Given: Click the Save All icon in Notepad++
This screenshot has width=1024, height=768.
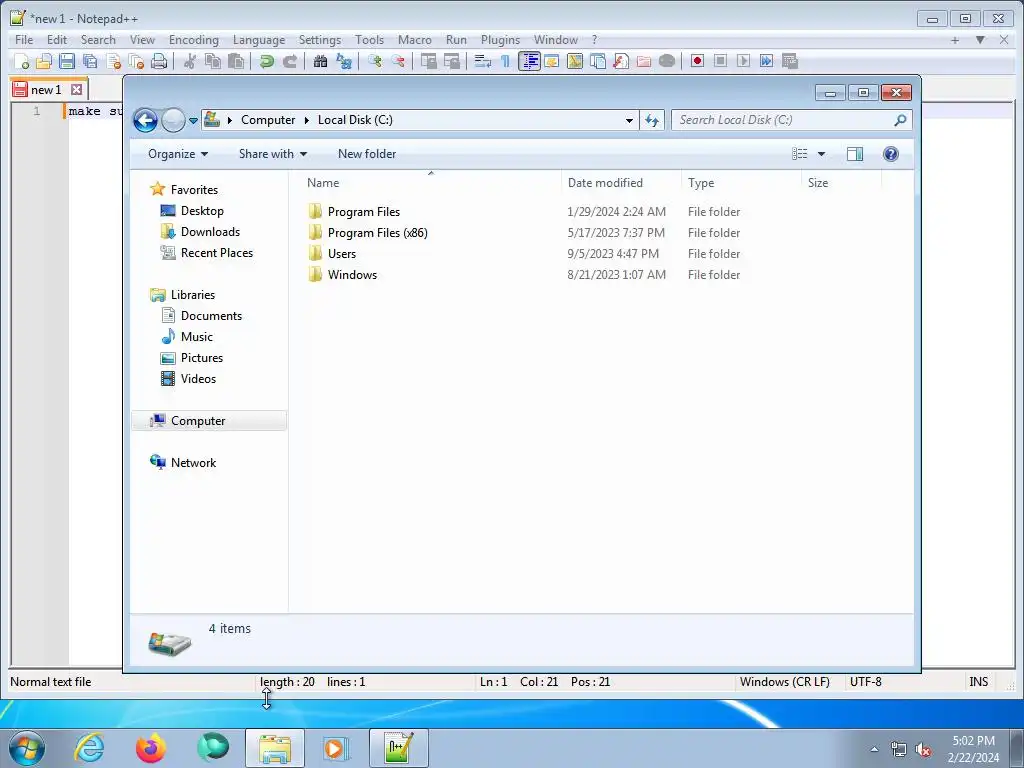Looking at the screenshot, I should pyautogui.click(x=90, y=61).
